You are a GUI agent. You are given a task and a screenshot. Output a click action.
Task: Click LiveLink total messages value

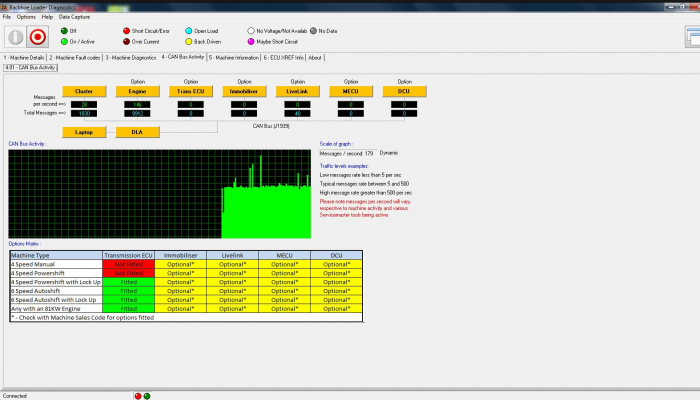tap(297, 113)
